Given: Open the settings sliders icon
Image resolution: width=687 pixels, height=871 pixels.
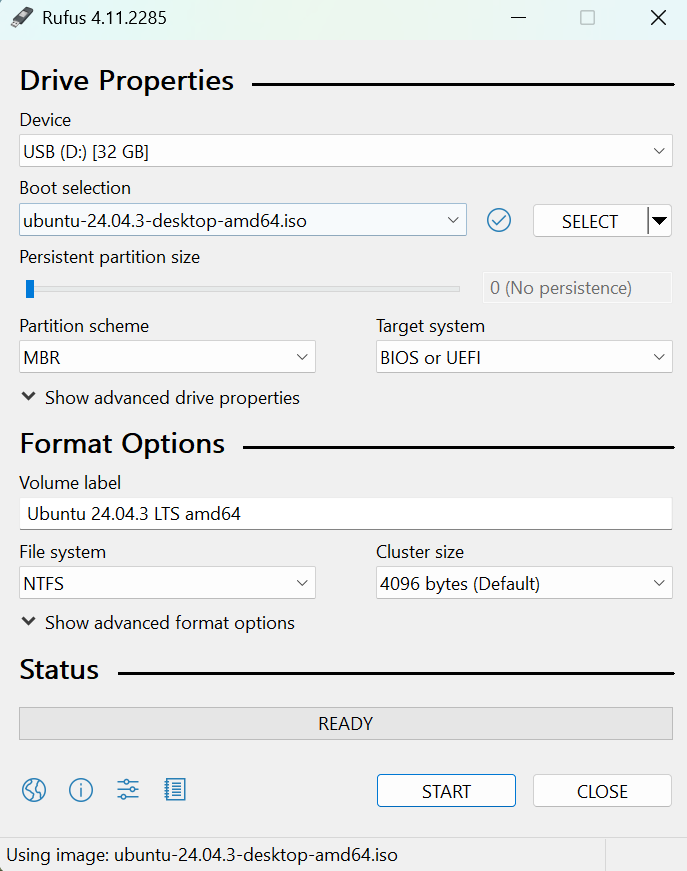Looking at the screenshot, I should click(x=128, y=790).
